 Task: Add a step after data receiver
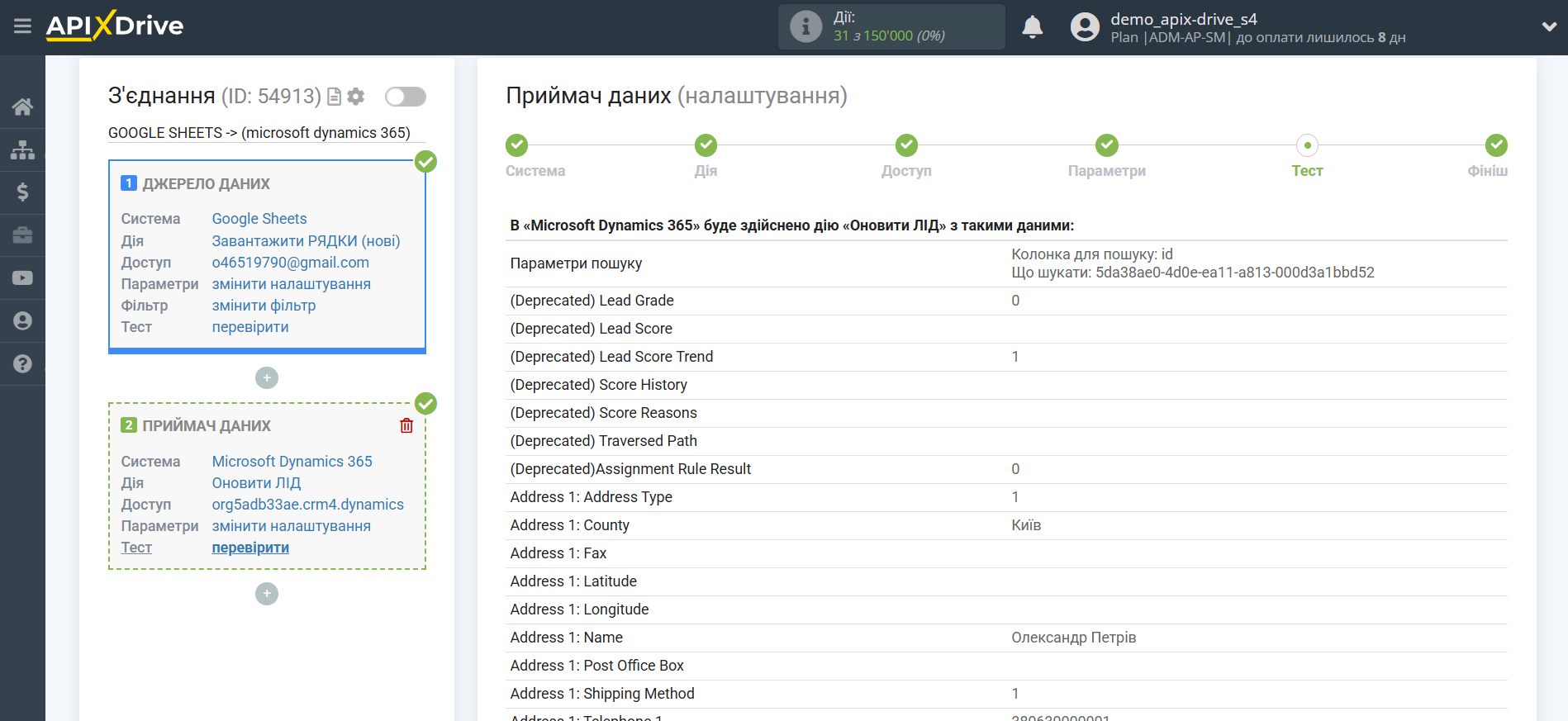267,594
